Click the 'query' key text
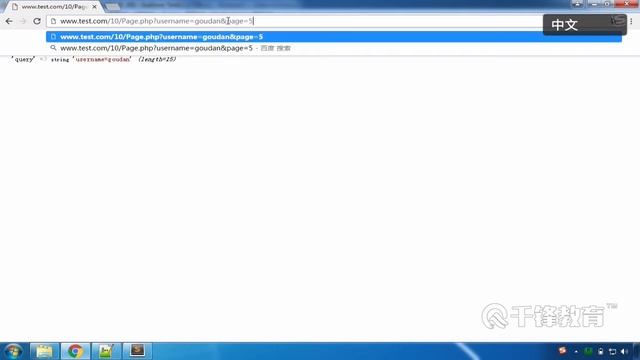The height and width of the screenshot is (360, 640). click(x=23, y=59)
